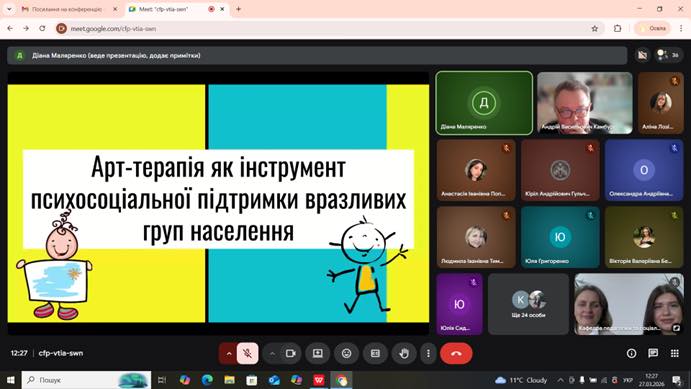Click the Chrome taskbar icon
The height and width of the screenshot is (389, 691).
tap(341, 380)
